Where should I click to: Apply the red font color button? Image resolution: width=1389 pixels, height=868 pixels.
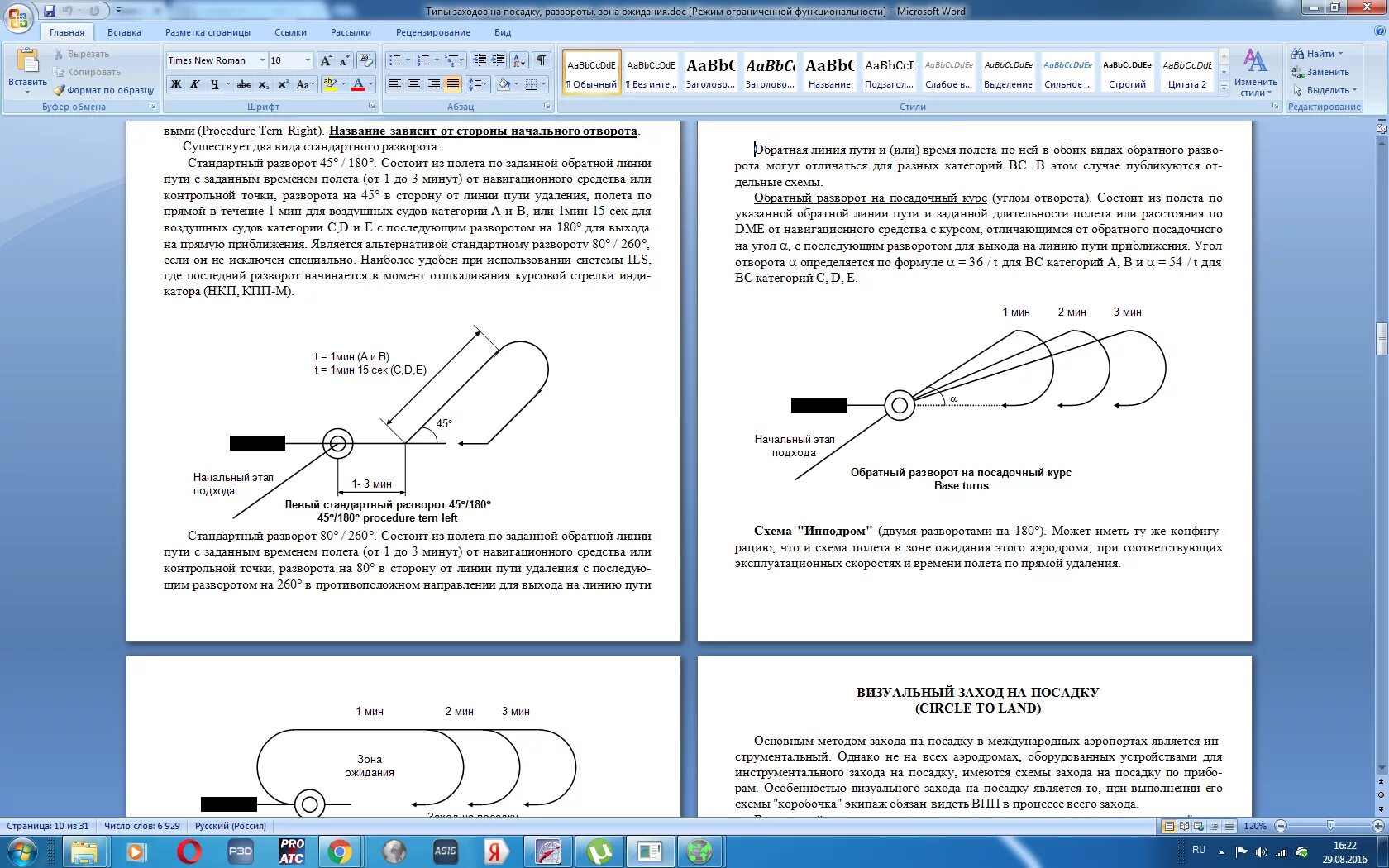coord(358,84)
